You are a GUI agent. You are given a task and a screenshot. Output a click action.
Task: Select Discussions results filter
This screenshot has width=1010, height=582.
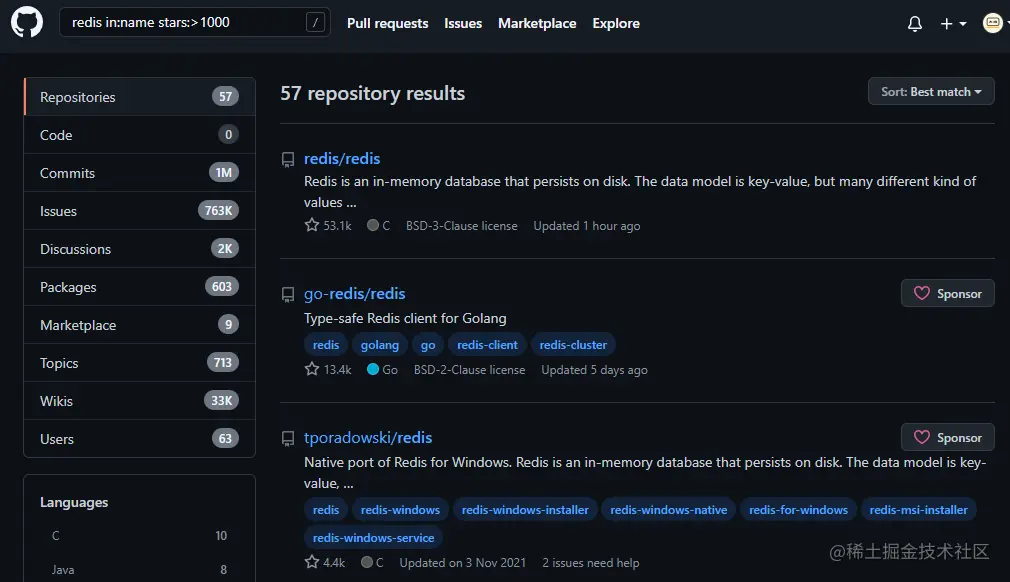tap(140, 249)
